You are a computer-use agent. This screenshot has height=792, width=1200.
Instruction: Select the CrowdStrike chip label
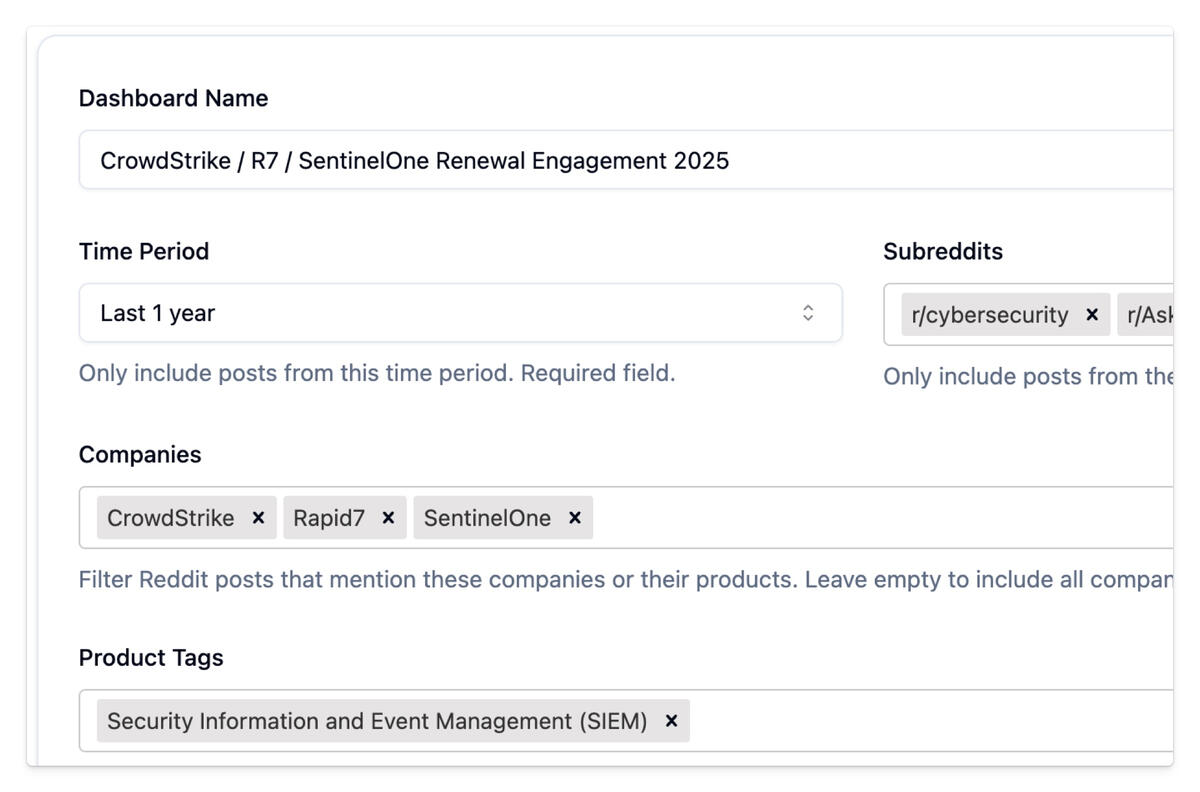(171, 518)
